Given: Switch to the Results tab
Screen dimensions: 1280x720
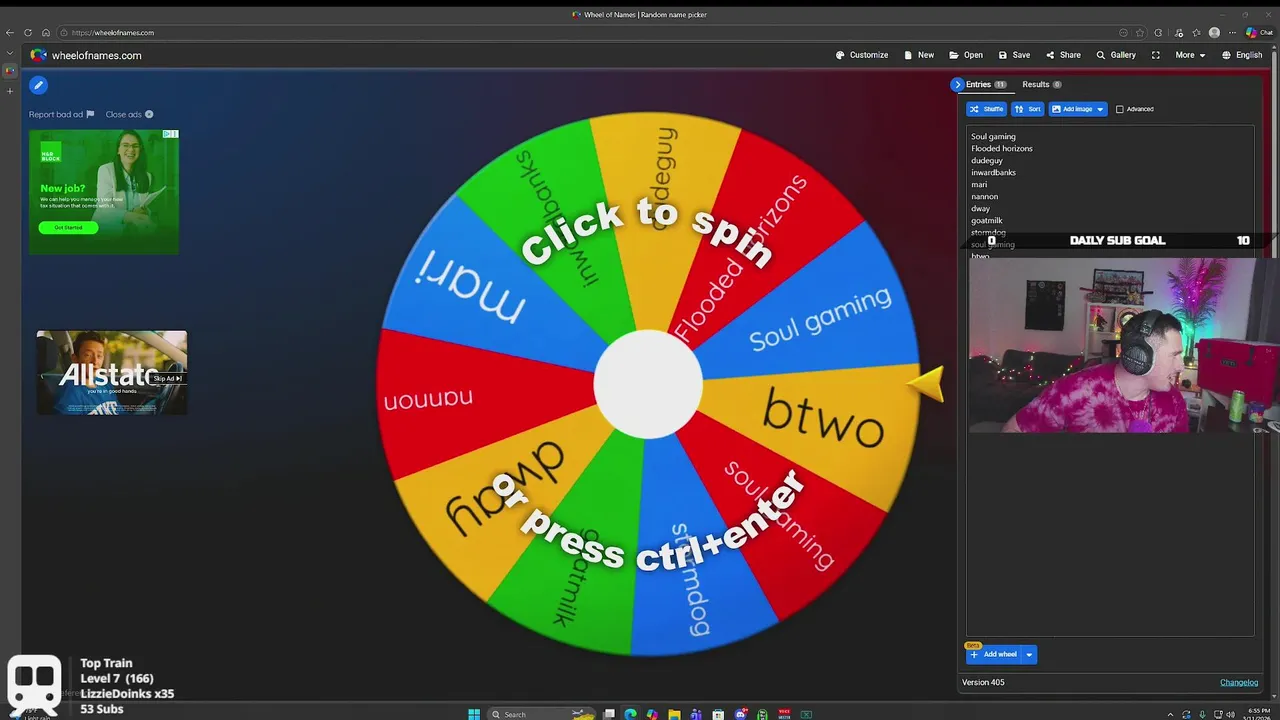Looking at the screenshot, I should (x=1042, y=85).
